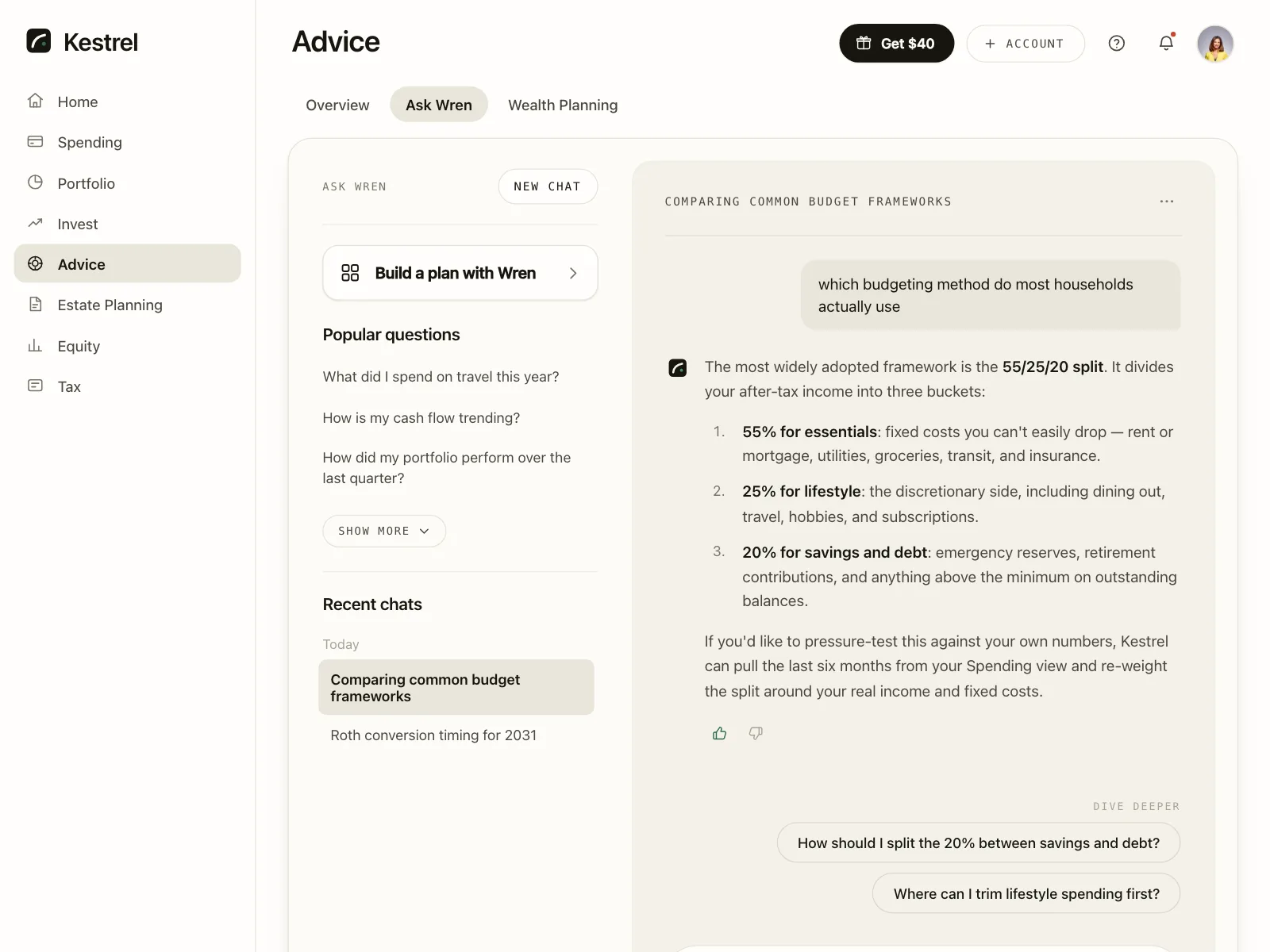This screenshot has height=952, width=1270.
Task: Open the three-dot chat options menu
Action: pyautogui.click(x=1166, y=202)
